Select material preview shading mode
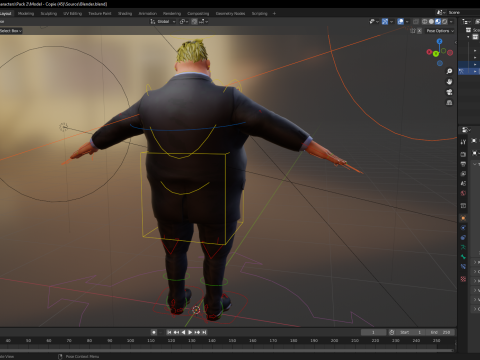The width and height of the screenshot is (480, 360). [x=438, y=21]
